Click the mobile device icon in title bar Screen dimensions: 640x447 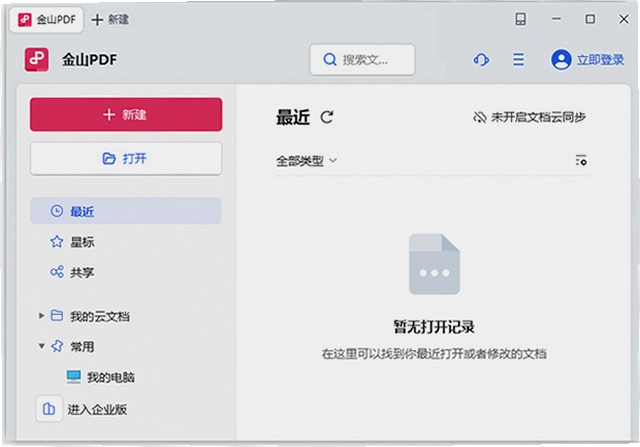pyautogui.click(x=520, y=19)
